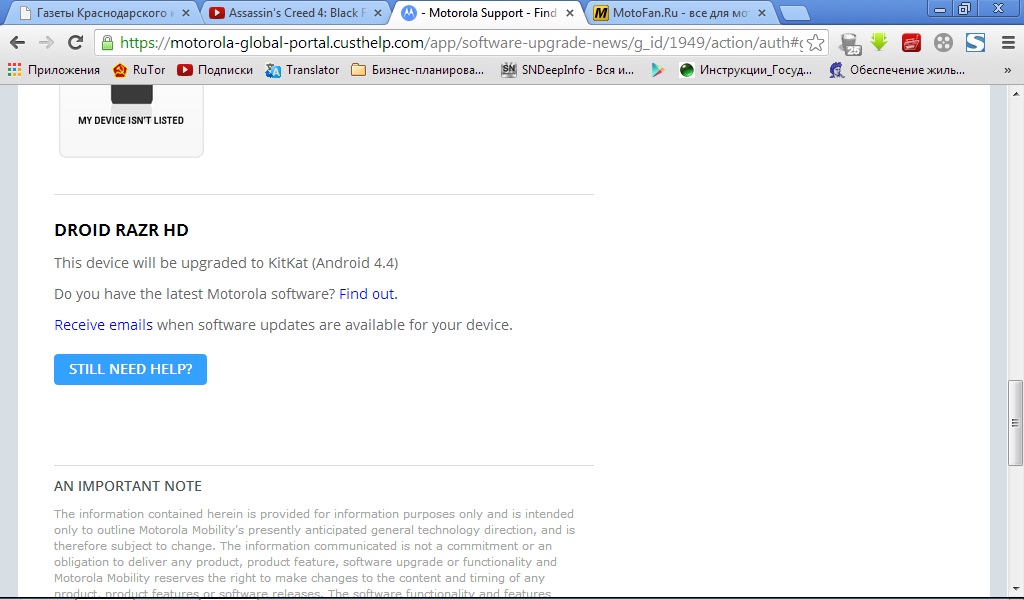Click the Still Need Help? button
Viewport: 1024px width, 600px height.
(131, 370)
